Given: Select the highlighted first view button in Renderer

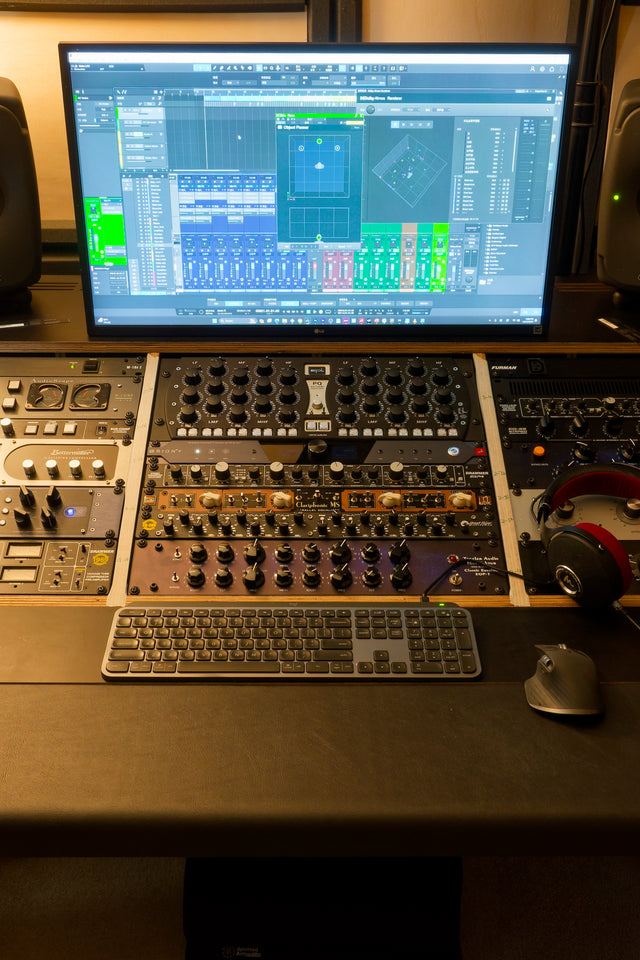Looking at the screenshot, I should click(x=396, y=124).
